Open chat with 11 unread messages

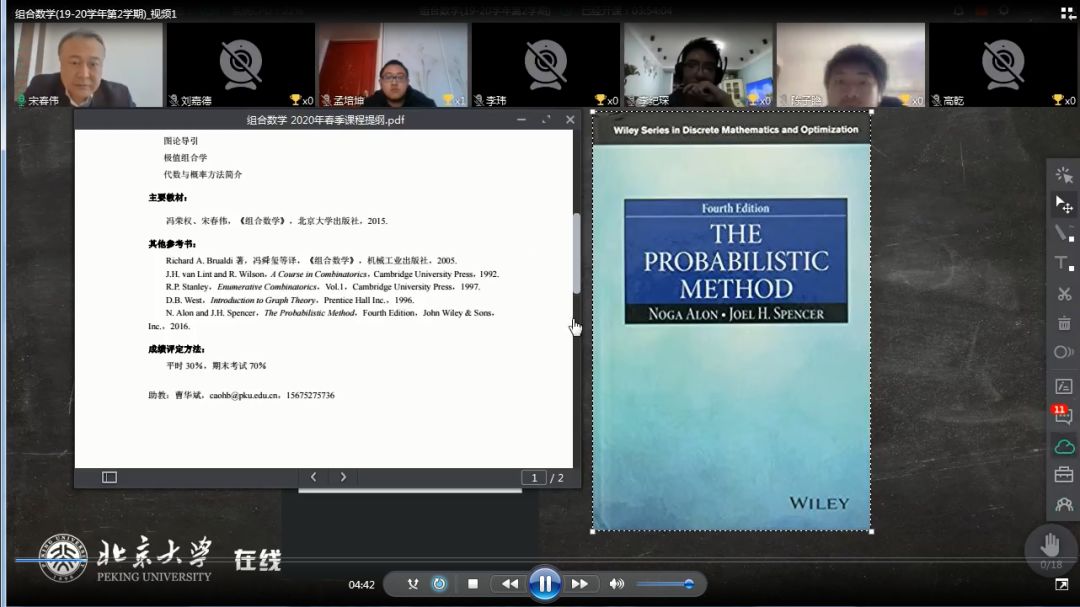[x=1063, y=415]
